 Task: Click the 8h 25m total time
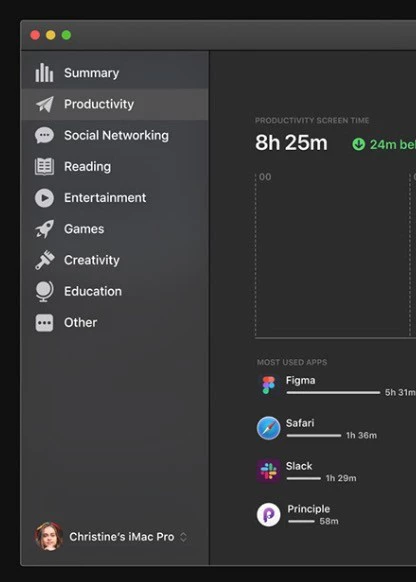pos(291,143)
